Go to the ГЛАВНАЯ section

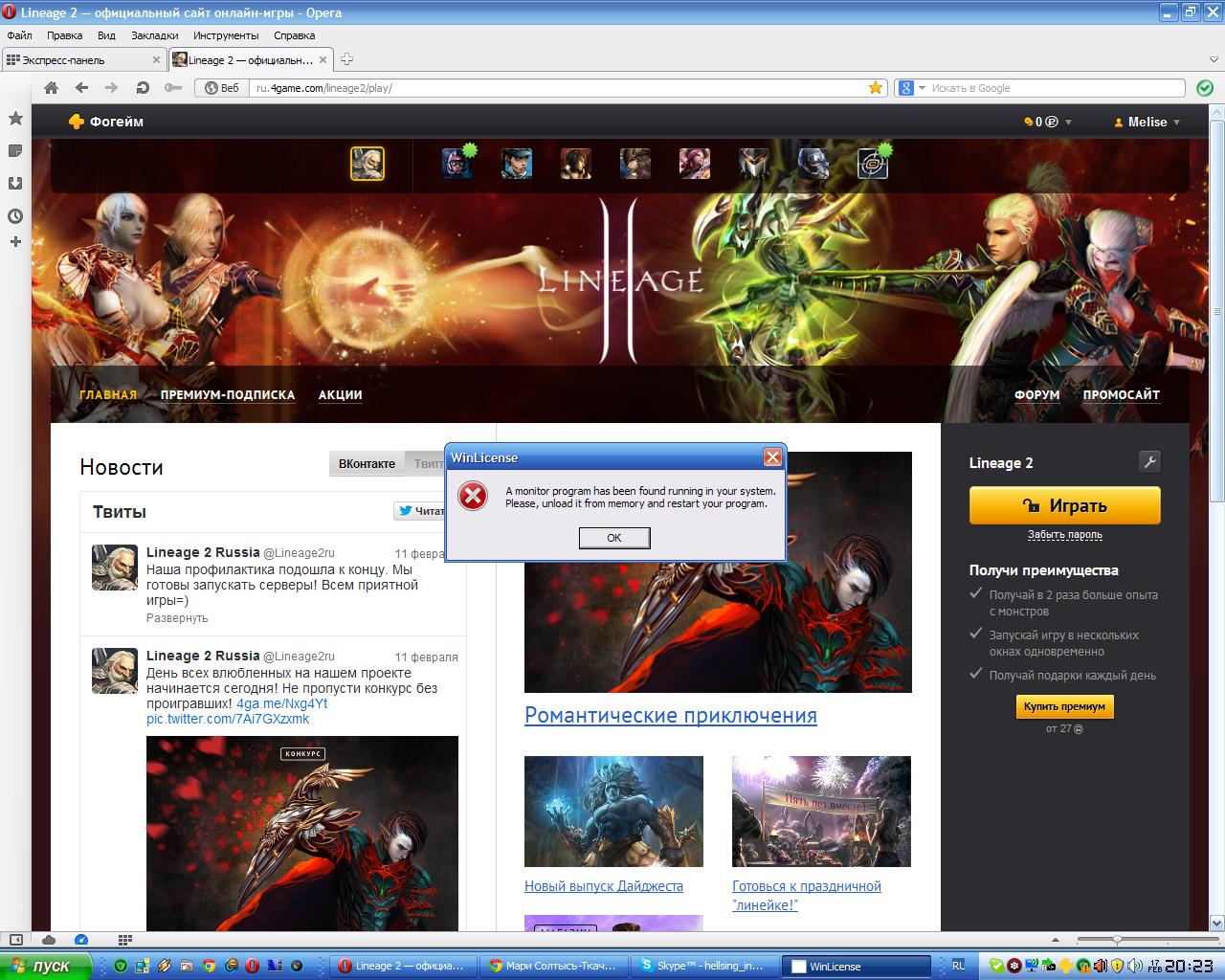click(x=108, y=394)
